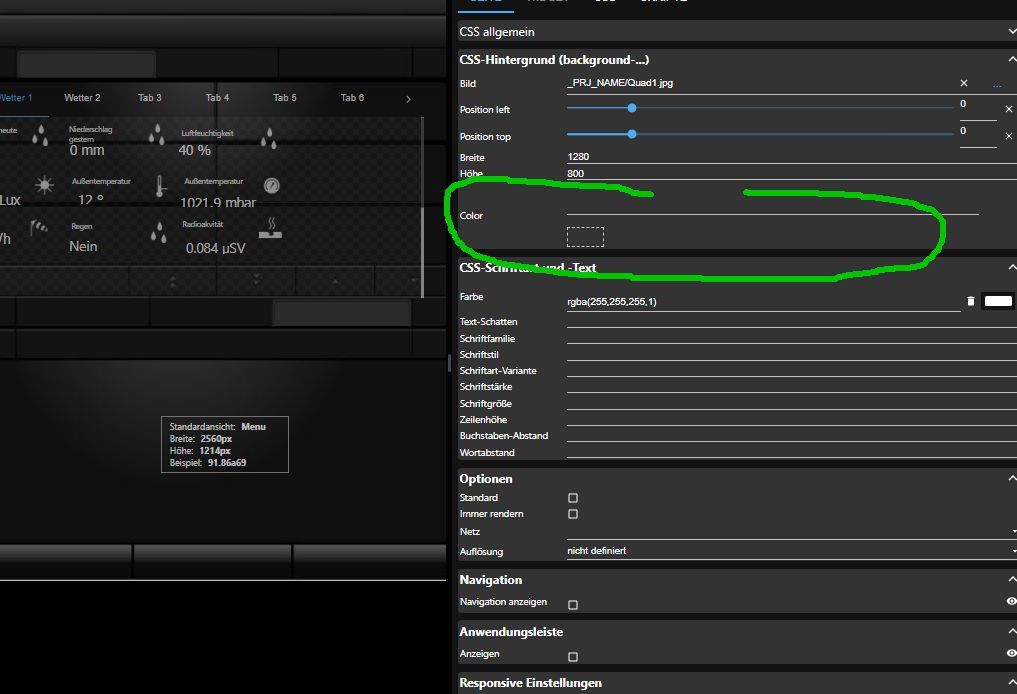Clear the Bild path with X icon
The width and height of the screenshot is (1017, 694).
[x=964, y=84]
